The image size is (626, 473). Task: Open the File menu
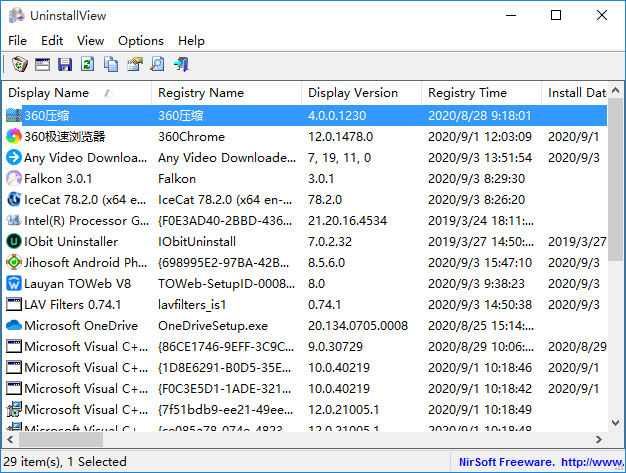point(18,41)
